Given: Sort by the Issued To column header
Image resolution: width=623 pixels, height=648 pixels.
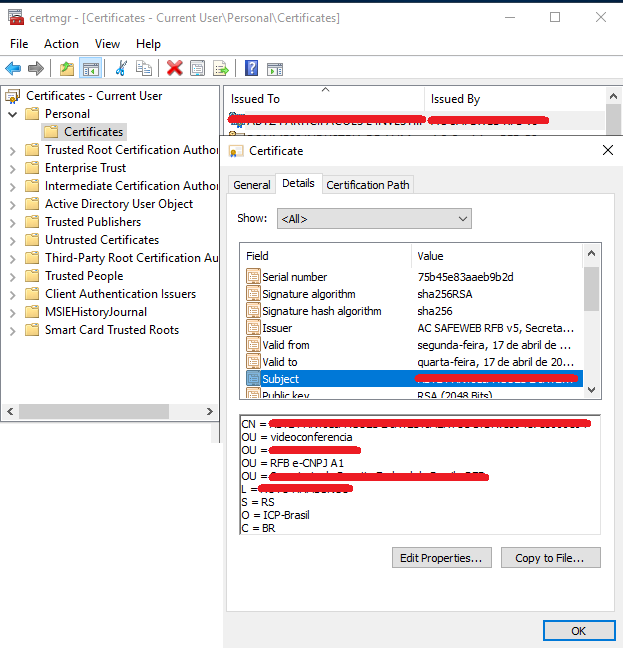Looking at the screenshot, I should tap(324, 99).
